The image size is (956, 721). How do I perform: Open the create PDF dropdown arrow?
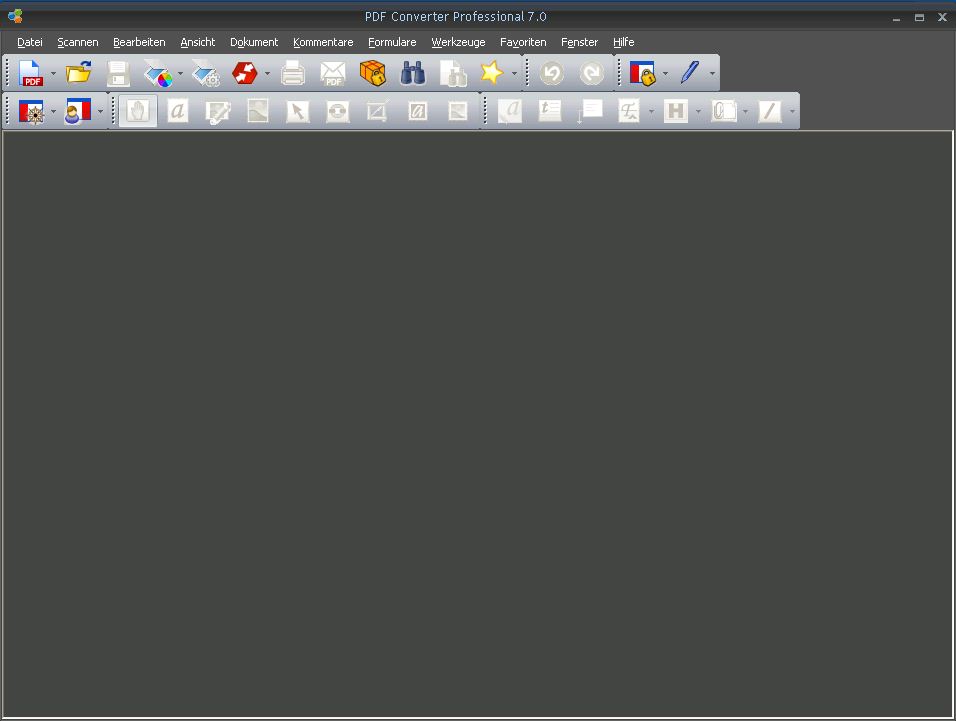point(53,74)
